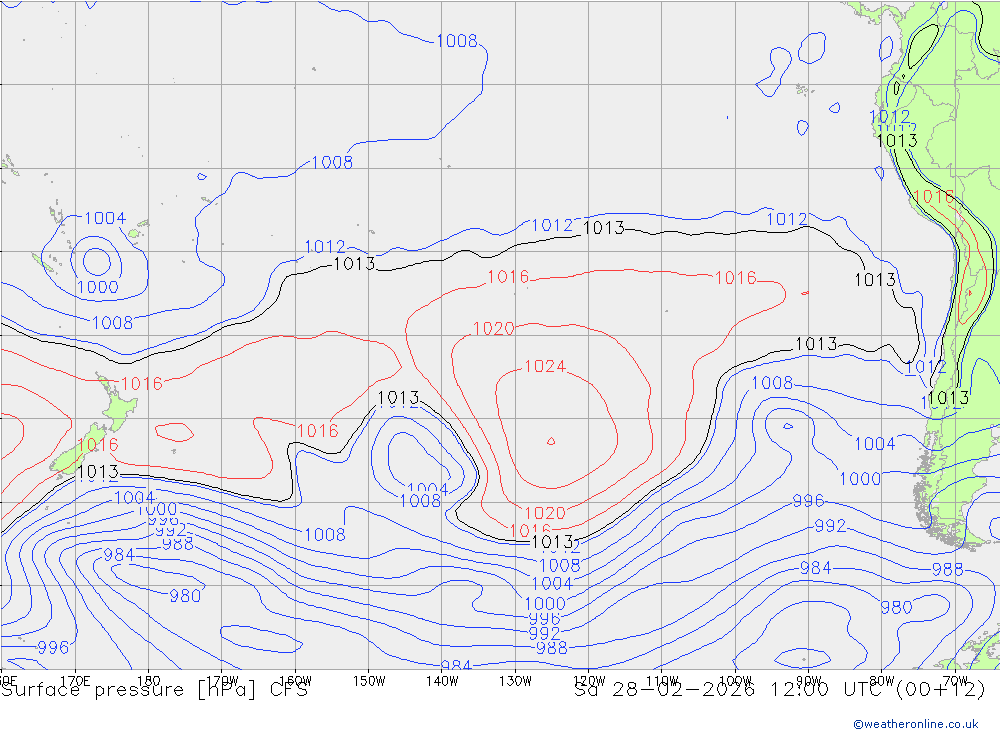Click the 90W longitude label
Screen dimensions: 1000x733
tap(809, 681)
